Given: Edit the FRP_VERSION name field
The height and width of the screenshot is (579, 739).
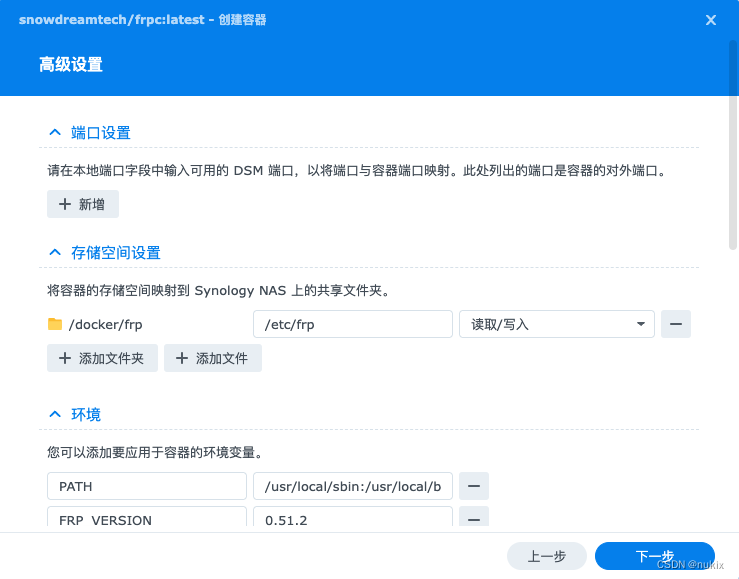Looking at the screenshot, I should [147, 517].
